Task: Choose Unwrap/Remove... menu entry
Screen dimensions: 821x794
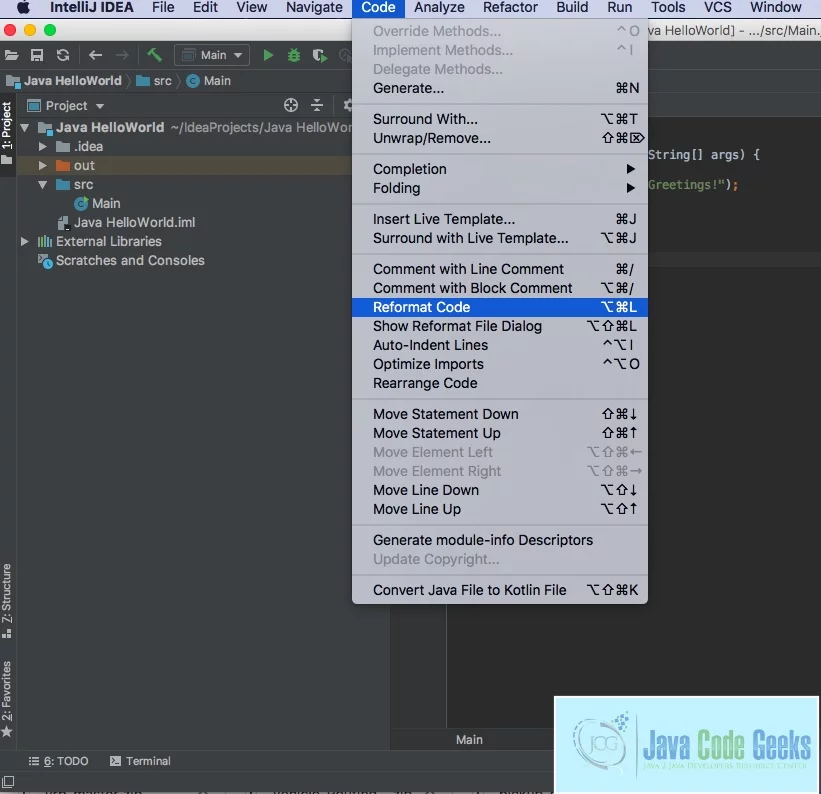Action: click(500, 138)
